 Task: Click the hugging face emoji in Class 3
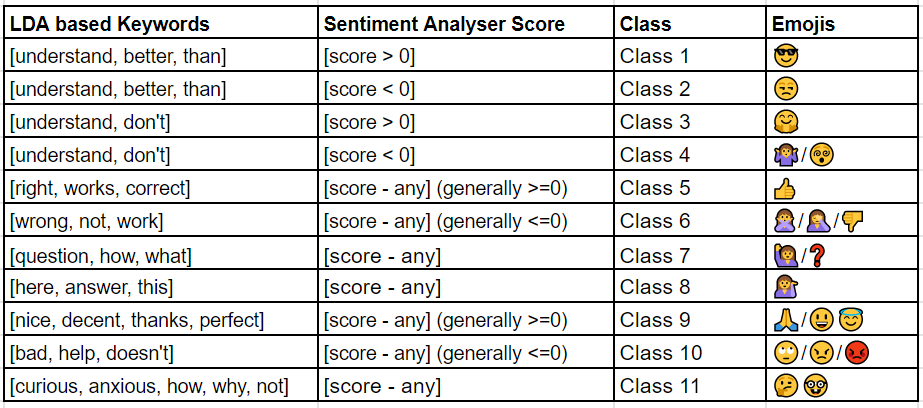click(785, 122)
